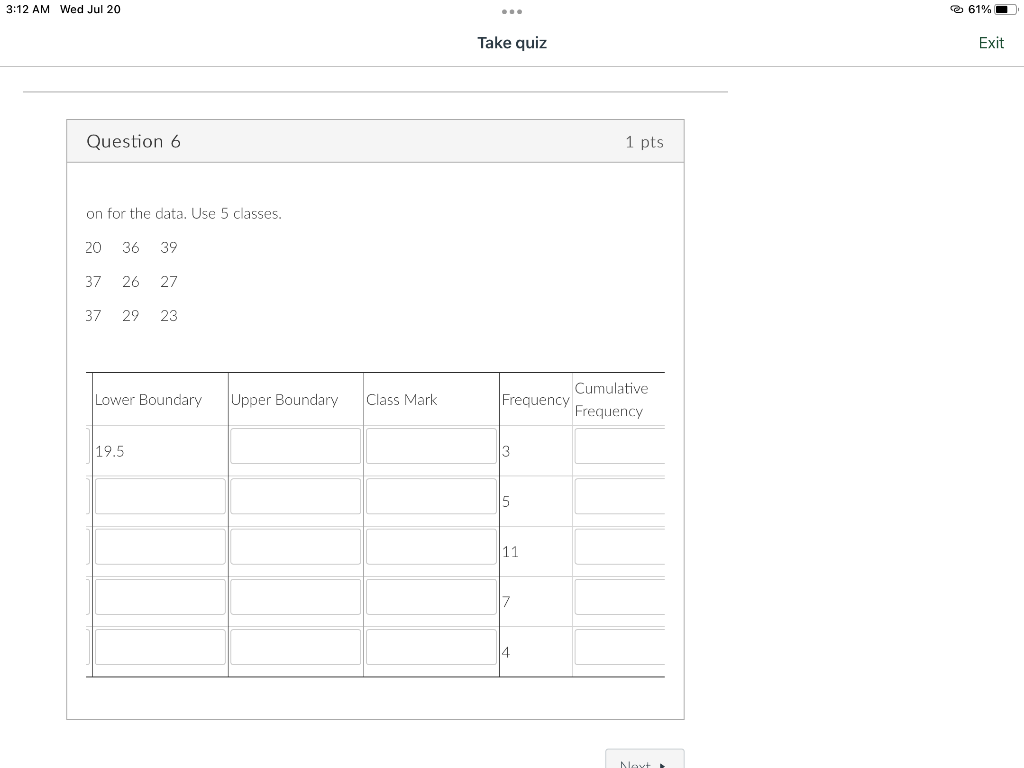Open the three-dot menu at top center
Viewport: 1024px width, 768px height.
point(512,13)
